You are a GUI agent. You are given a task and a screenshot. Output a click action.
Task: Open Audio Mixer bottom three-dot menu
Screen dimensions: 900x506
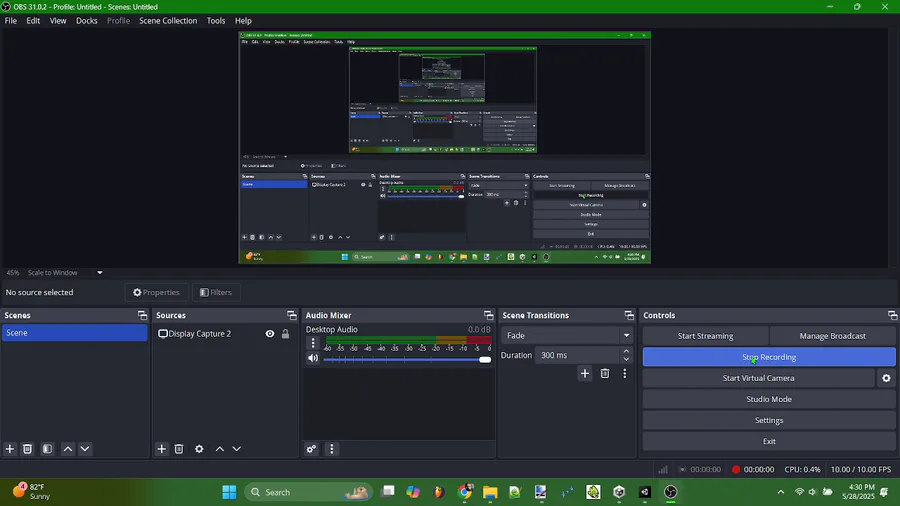331,449
